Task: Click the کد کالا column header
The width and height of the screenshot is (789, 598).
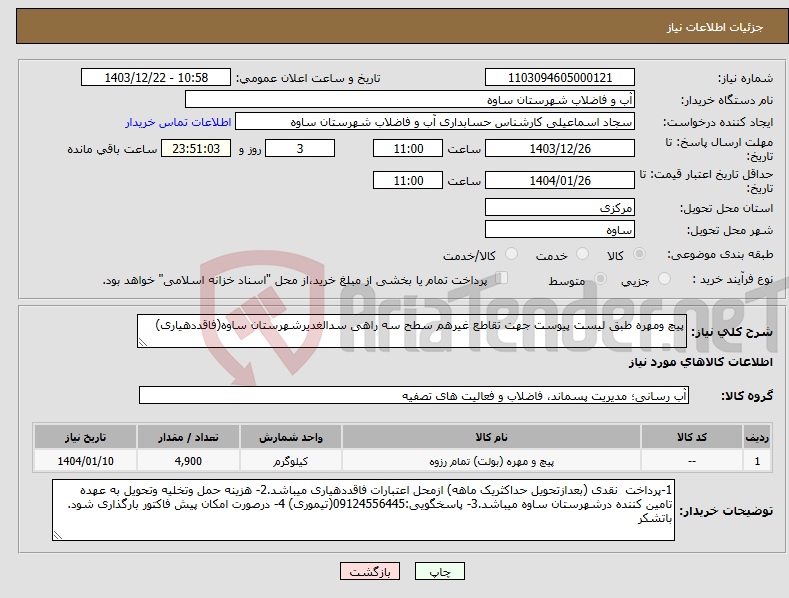Action: coord(692,437)
